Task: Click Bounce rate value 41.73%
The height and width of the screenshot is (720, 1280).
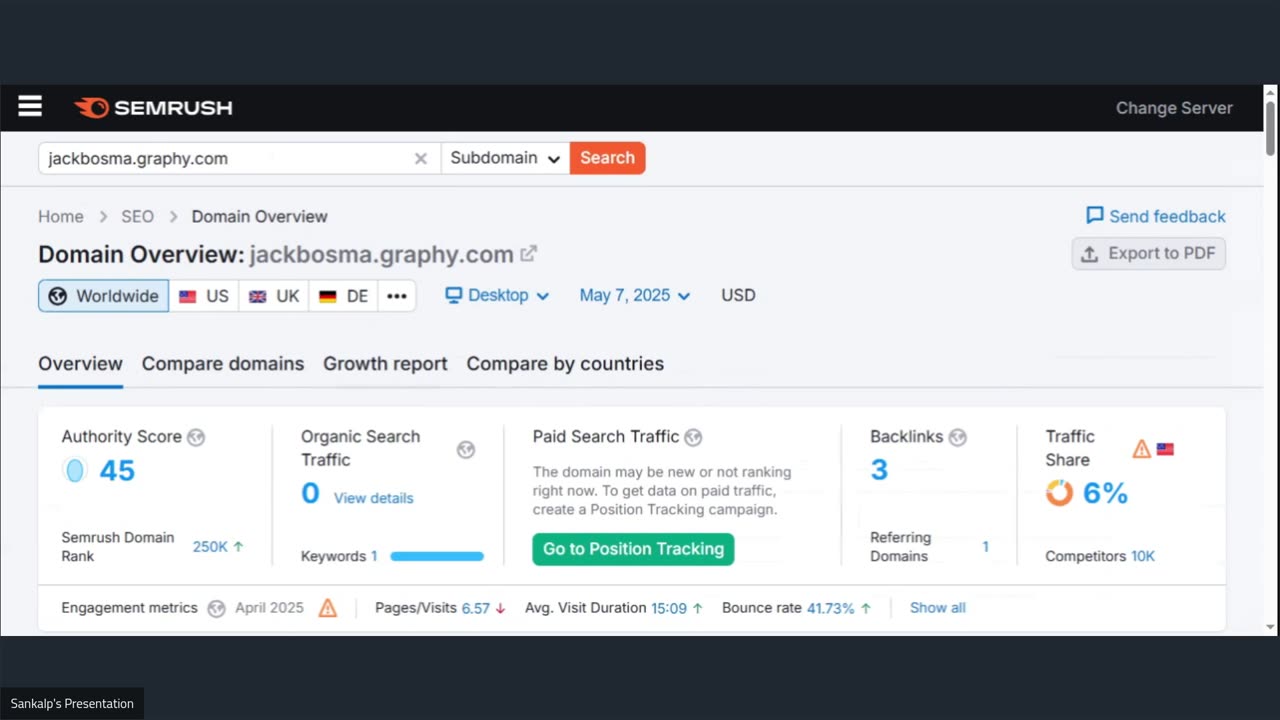Action: coord(831,608)
